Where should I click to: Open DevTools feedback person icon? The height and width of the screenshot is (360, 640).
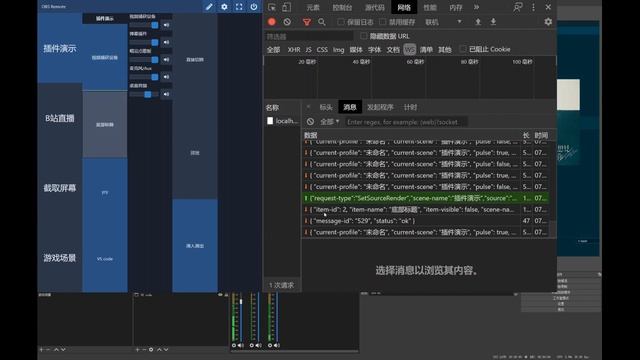point(518,7)
